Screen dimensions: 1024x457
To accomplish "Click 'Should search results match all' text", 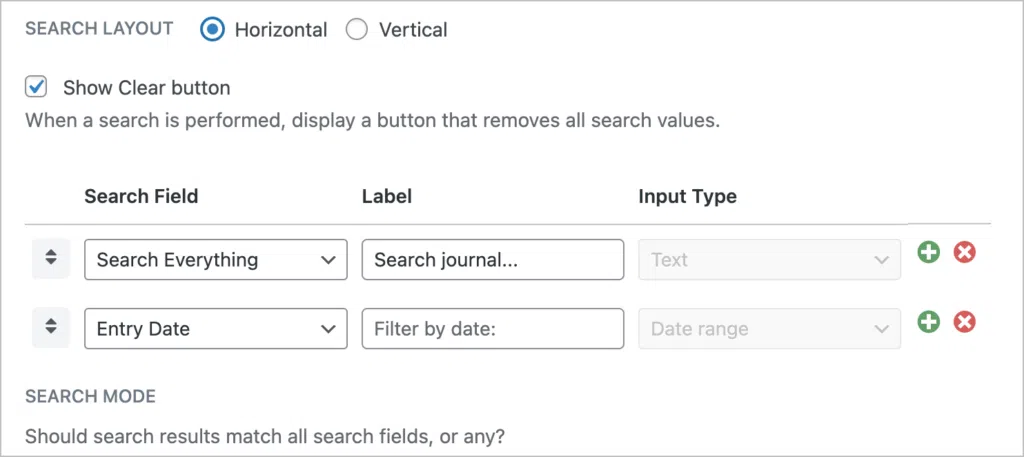I will [x=265, y=435].
